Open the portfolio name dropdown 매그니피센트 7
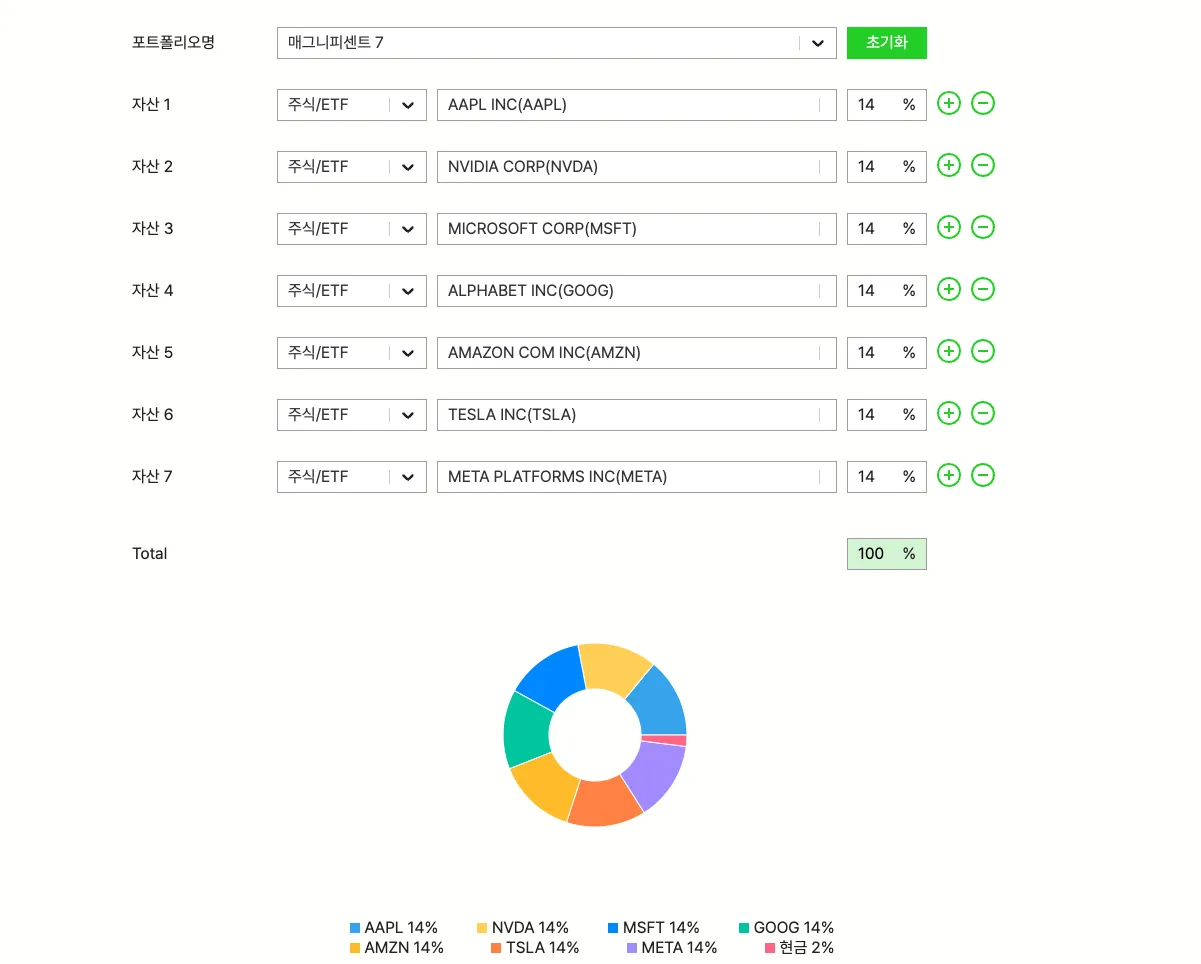 click(x=556, y=43)
